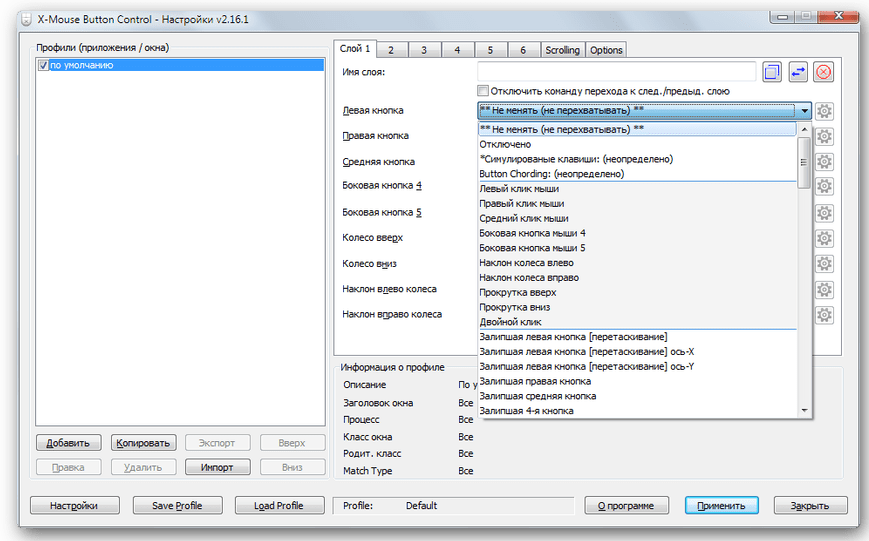The image size is (869, 541).
Task: Switch to layer tab 3
Action: pos(424,50)
